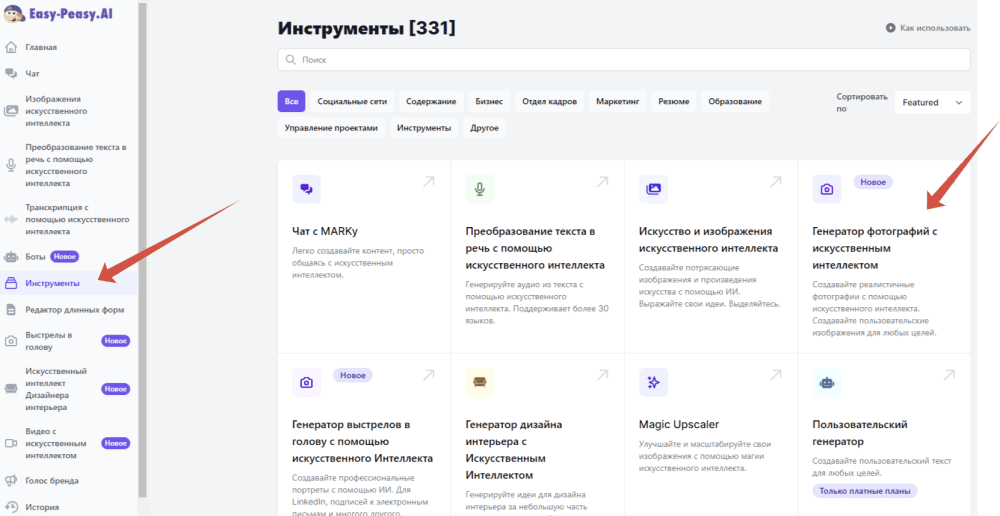Click the История clock icon
The width and height of the screenshot is (1000, 516).
[11, 507]
